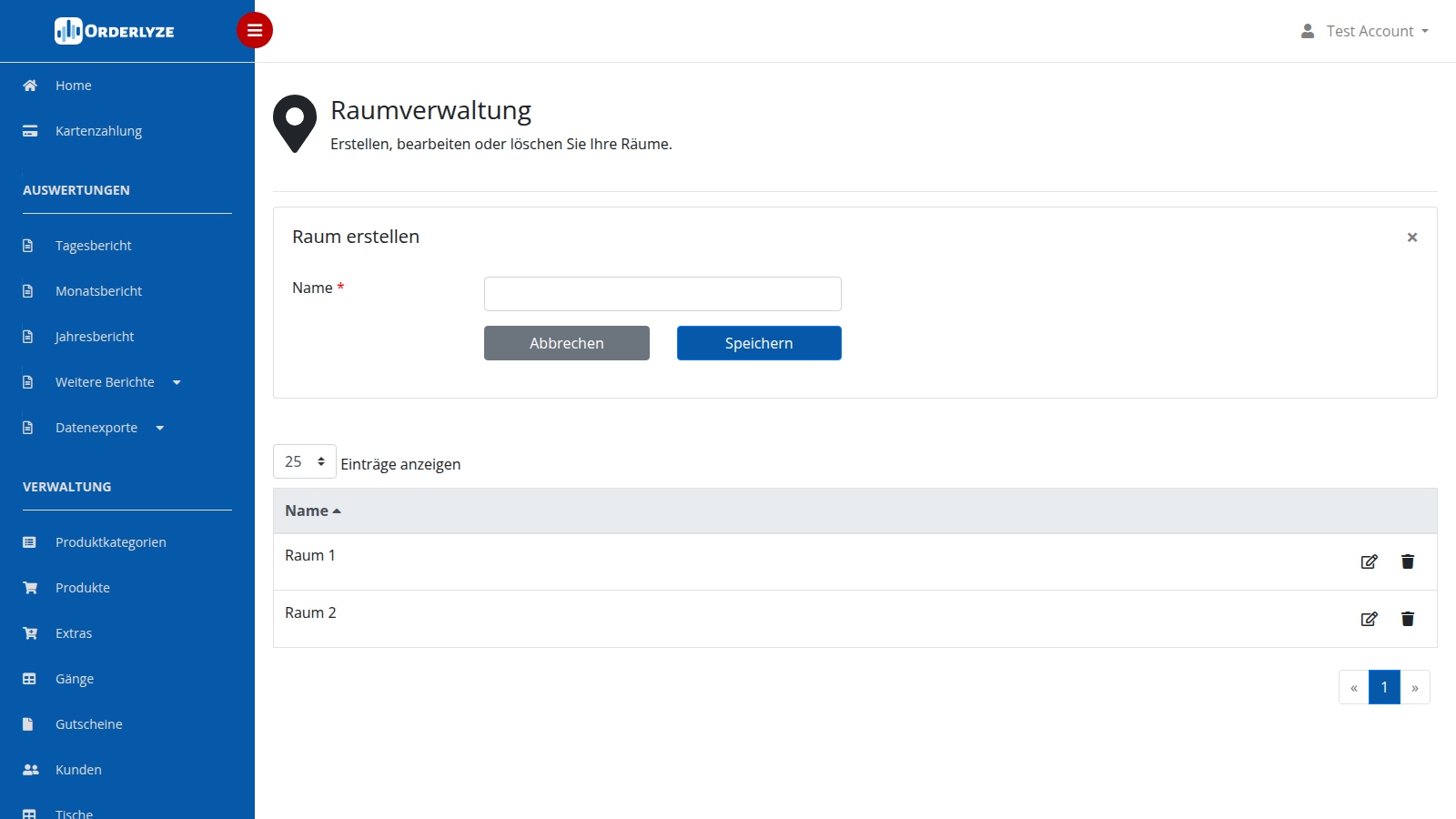Click the Produkte shopping cart icon
The image size is (1456, 819).
click(x=30, y=588)
